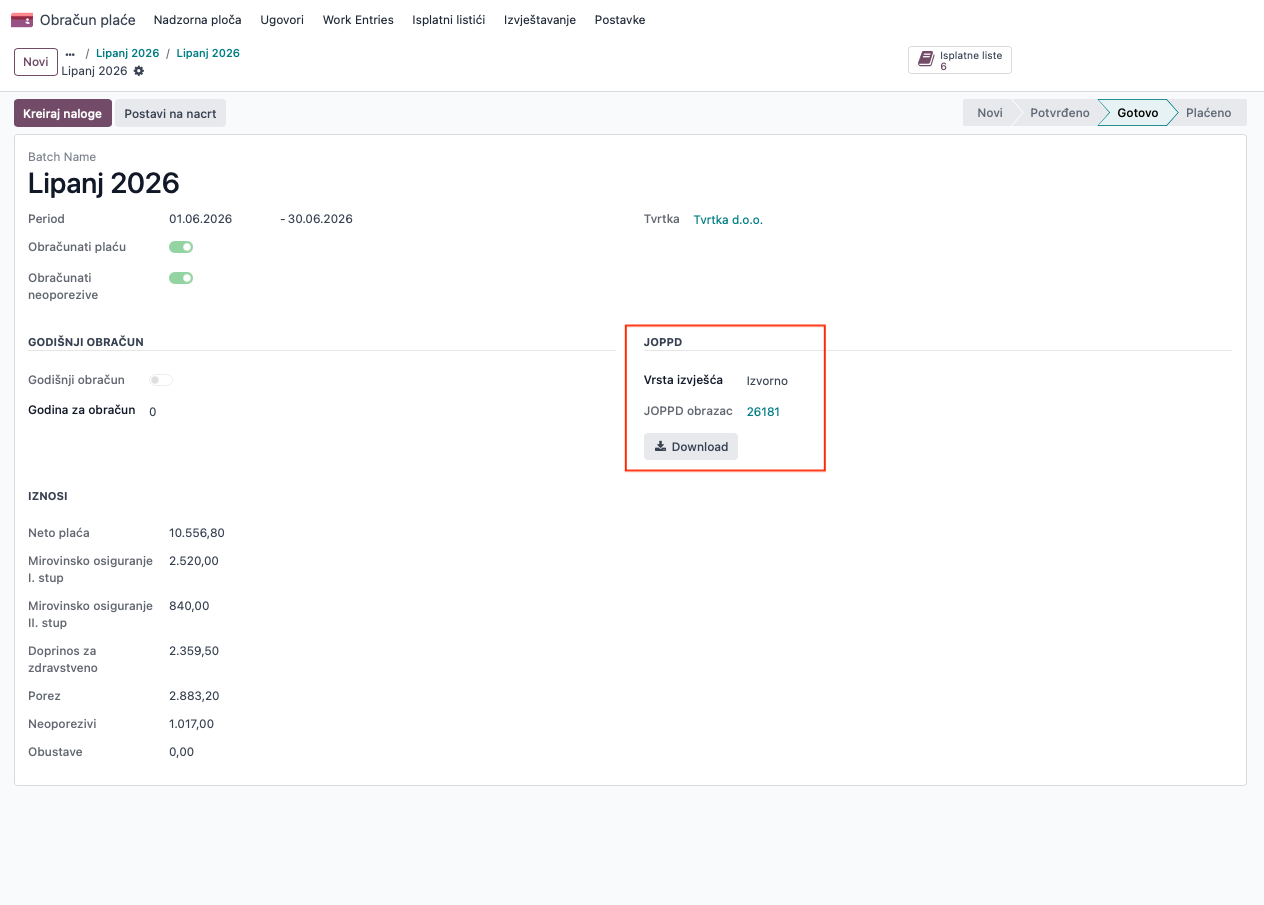Select the Plaćeno status stage
Image resolution: width=1264 pixels, height=905 pixels.
[1209, 113]
